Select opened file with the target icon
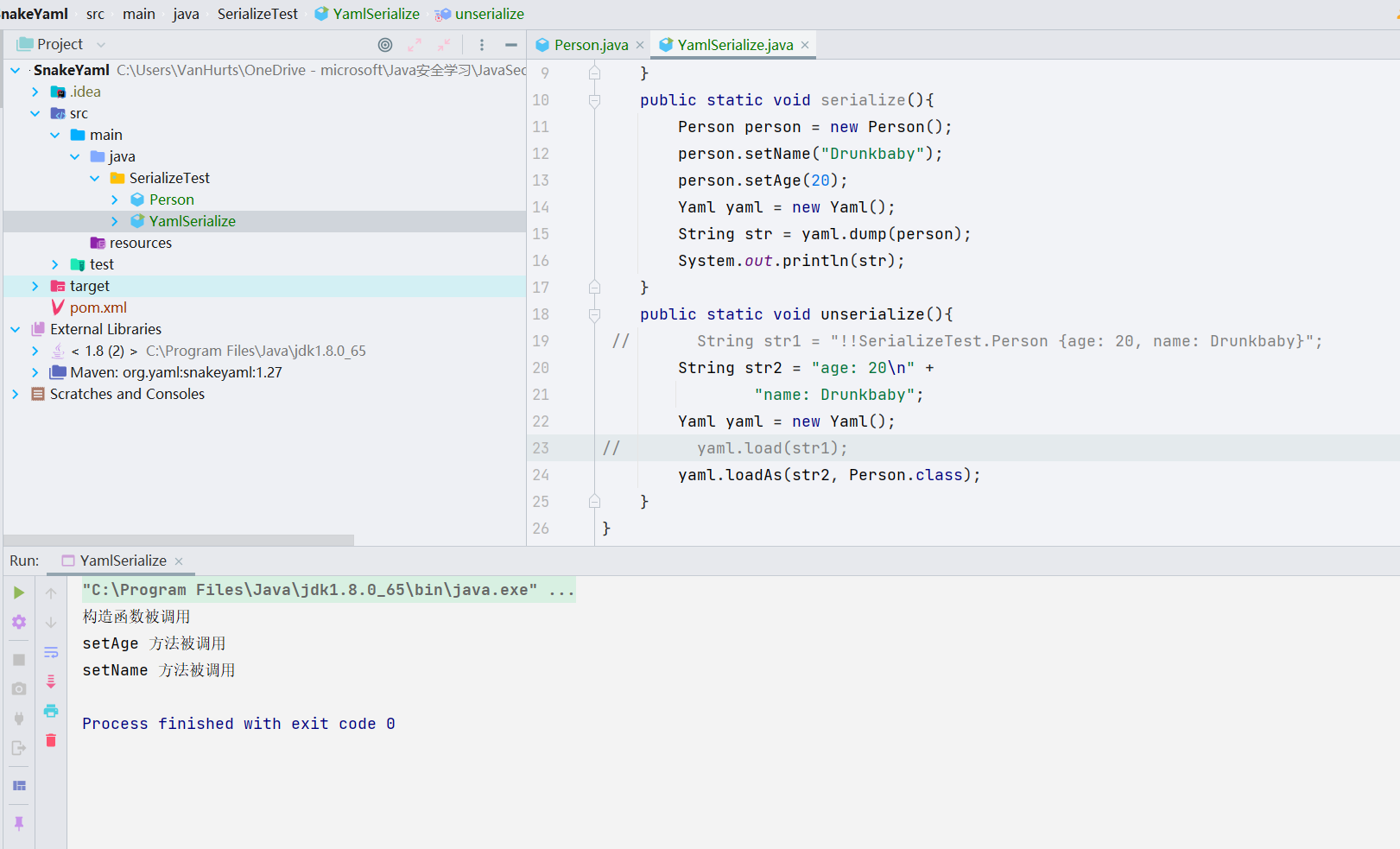The image size is (1400, 849). pos(385,45)
